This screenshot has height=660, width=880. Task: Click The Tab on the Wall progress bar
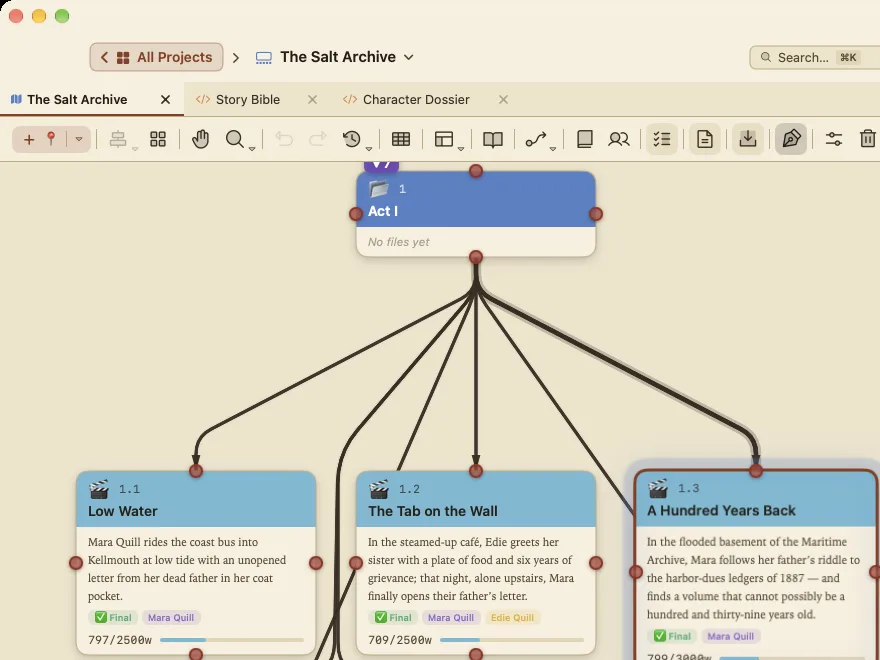(x=512, y=640)
